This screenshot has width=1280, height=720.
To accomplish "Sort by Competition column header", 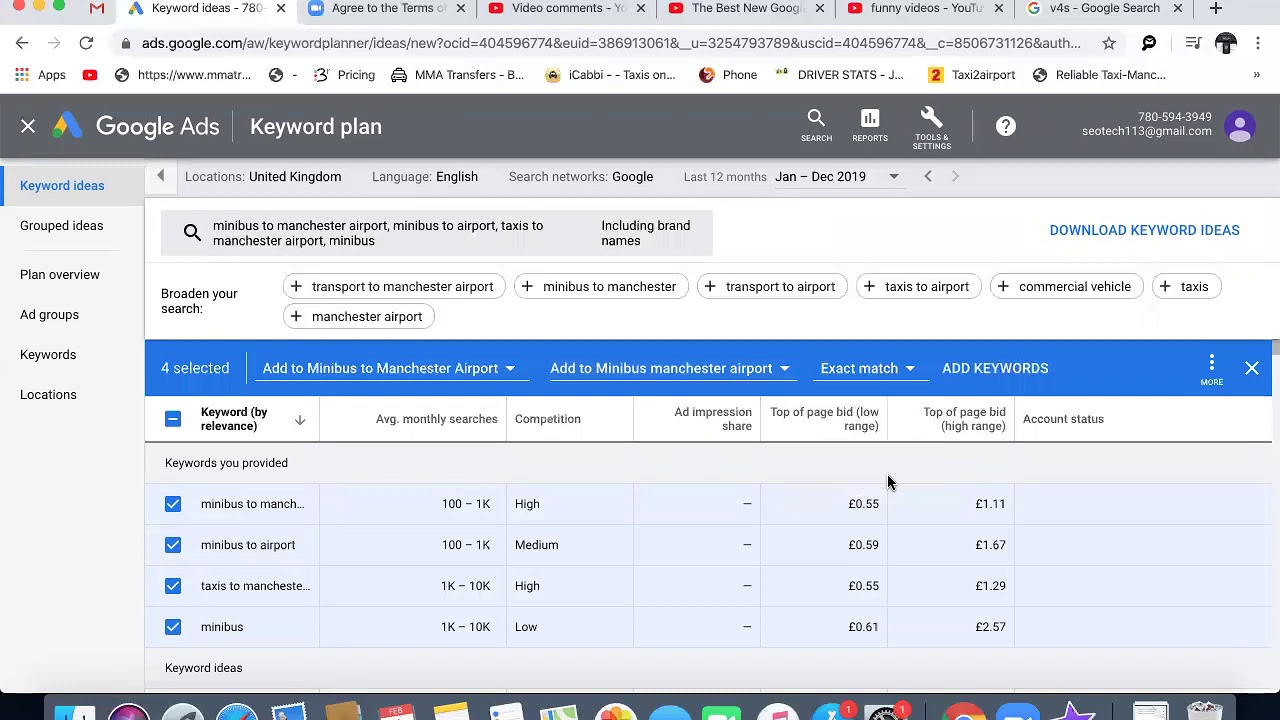I will (547, 419).
